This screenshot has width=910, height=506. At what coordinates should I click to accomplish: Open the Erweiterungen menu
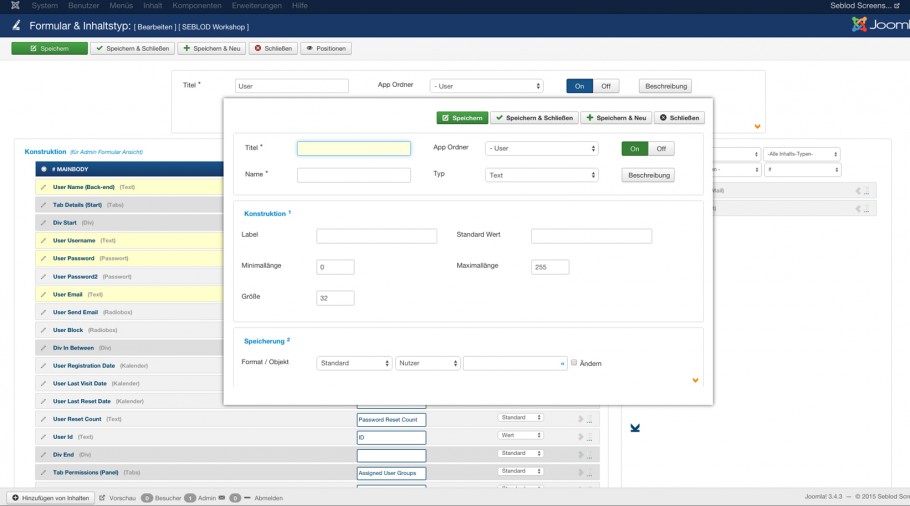[257, 5]
